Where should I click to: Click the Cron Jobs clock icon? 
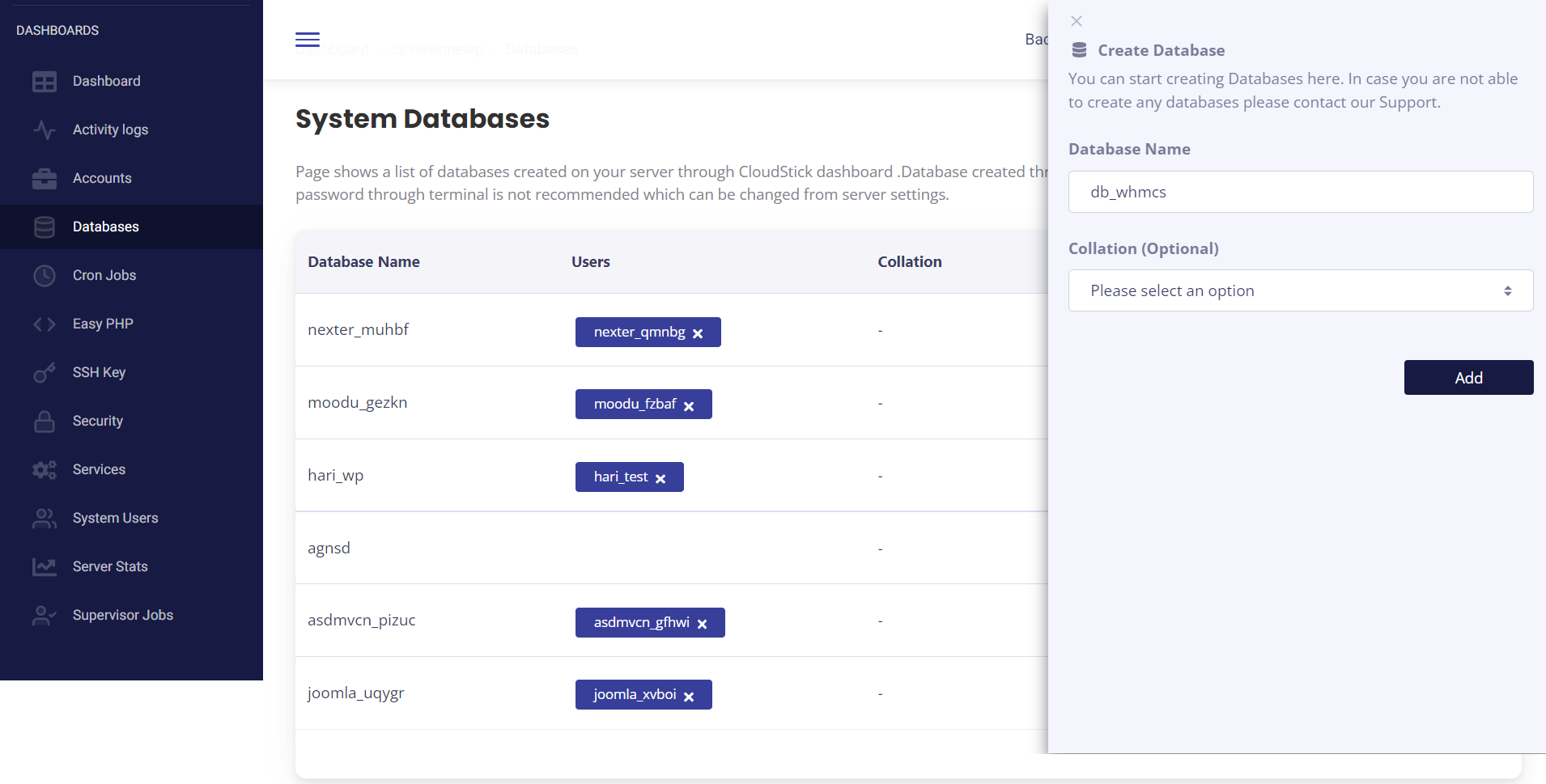(45, 276)
